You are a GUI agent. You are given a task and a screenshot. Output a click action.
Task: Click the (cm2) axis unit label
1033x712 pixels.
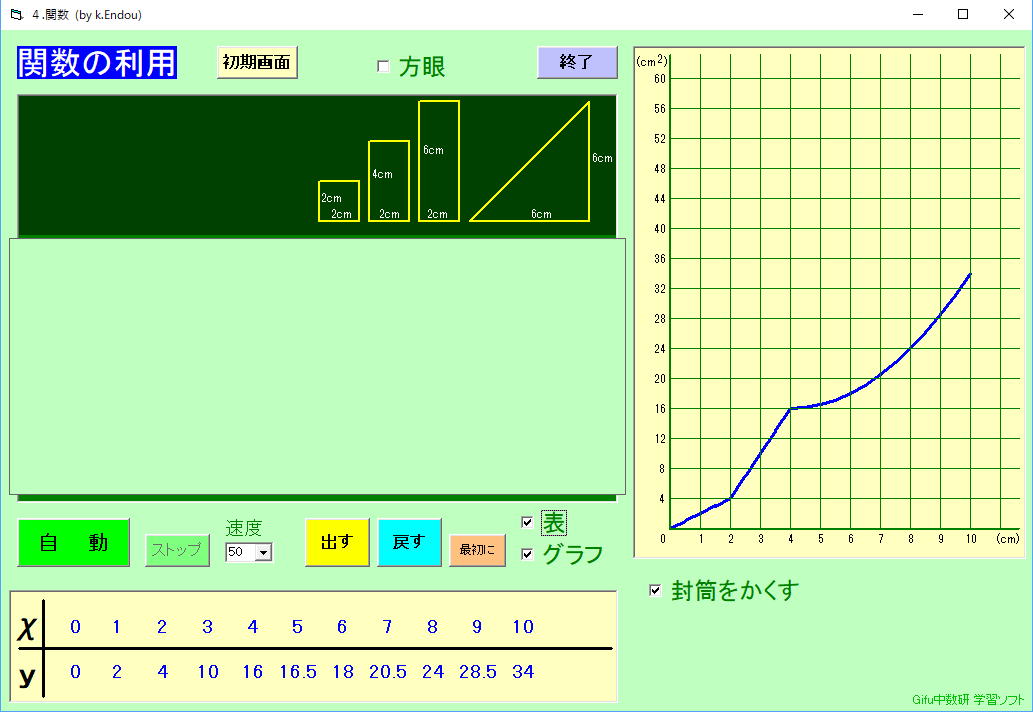coord(652,61)
